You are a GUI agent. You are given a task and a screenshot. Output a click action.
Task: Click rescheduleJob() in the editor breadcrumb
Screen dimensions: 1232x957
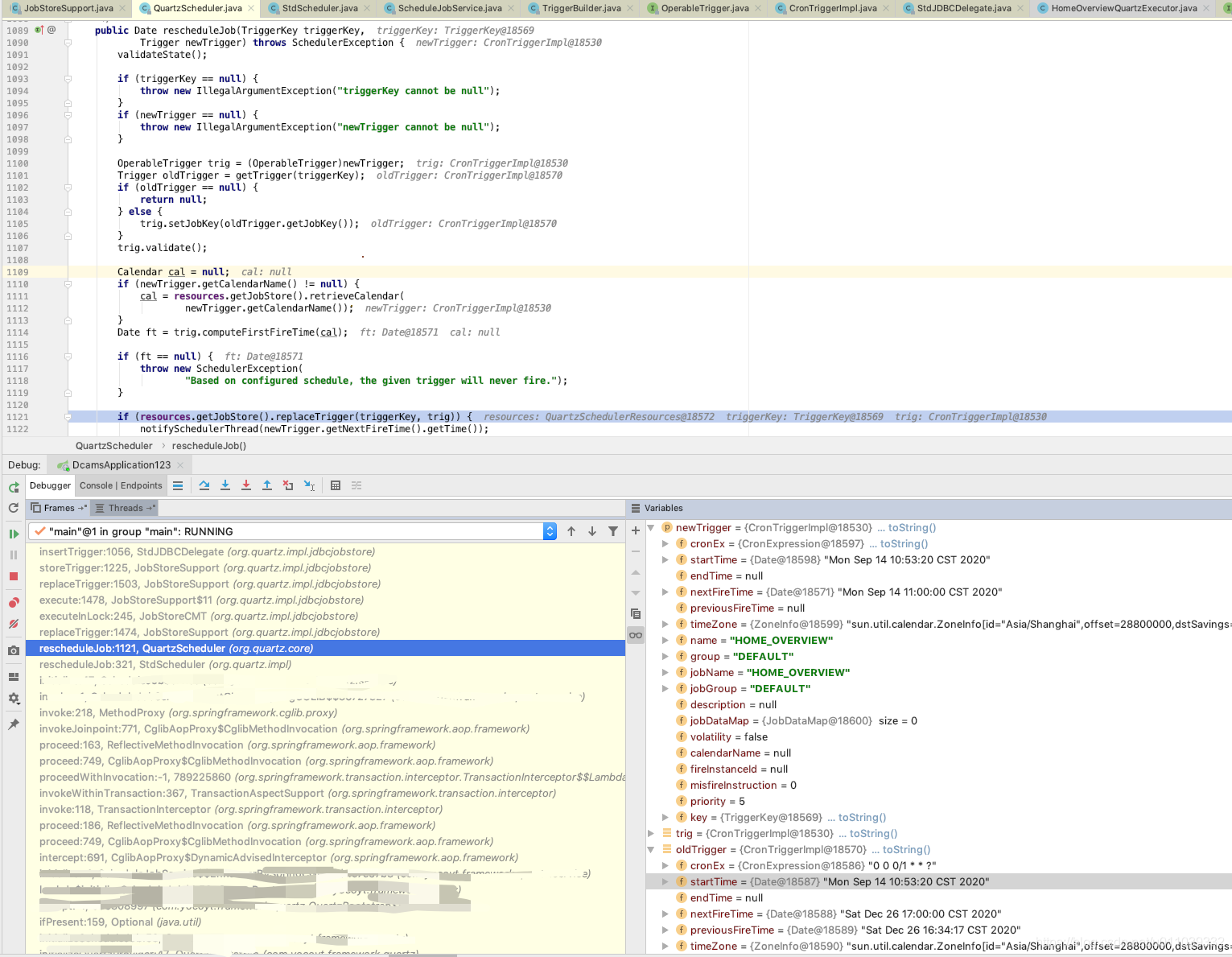pyautogui.click(x=209, y=445)
